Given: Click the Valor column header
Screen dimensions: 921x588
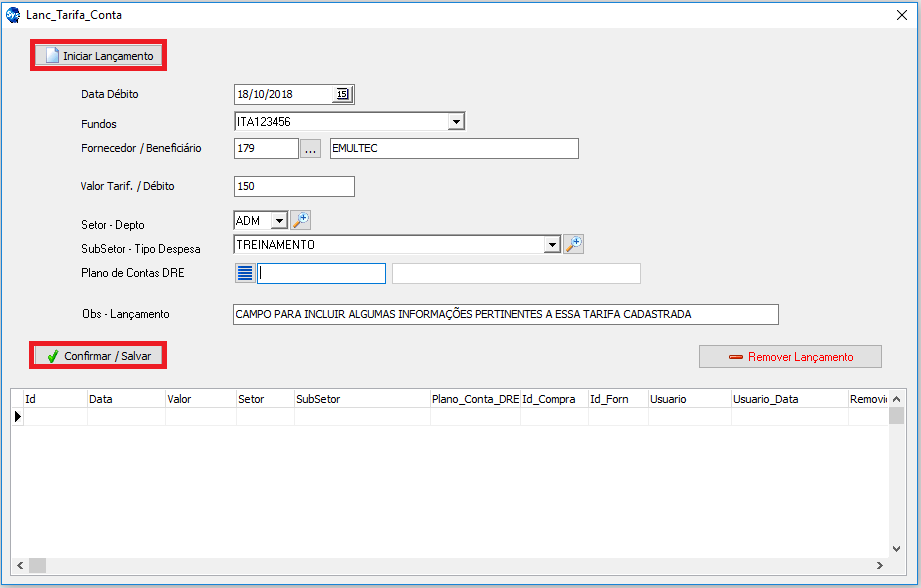Looking at the screenshot, I should (x=200, y=399).
